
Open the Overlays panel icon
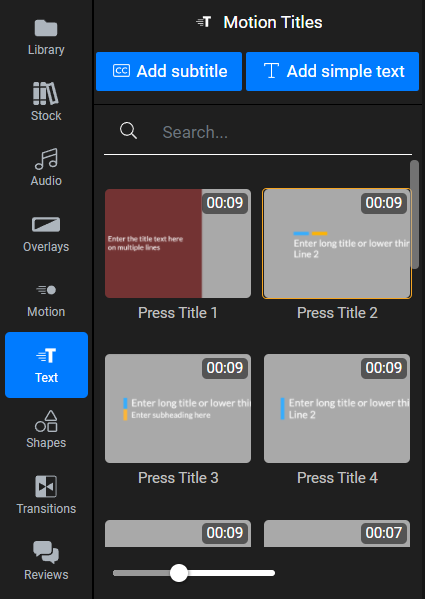[x=46, y=225]
